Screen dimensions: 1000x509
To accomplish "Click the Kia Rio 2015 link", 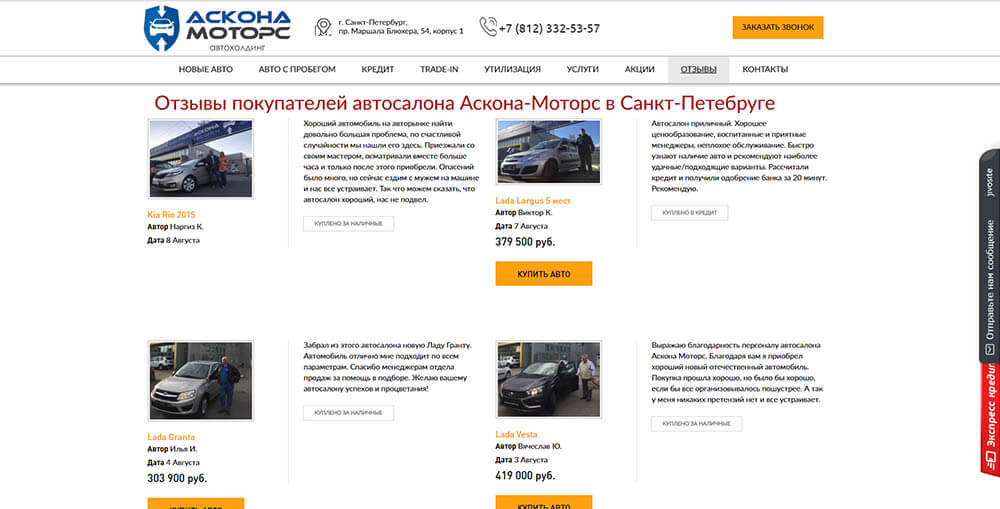I will click(172, 215).
